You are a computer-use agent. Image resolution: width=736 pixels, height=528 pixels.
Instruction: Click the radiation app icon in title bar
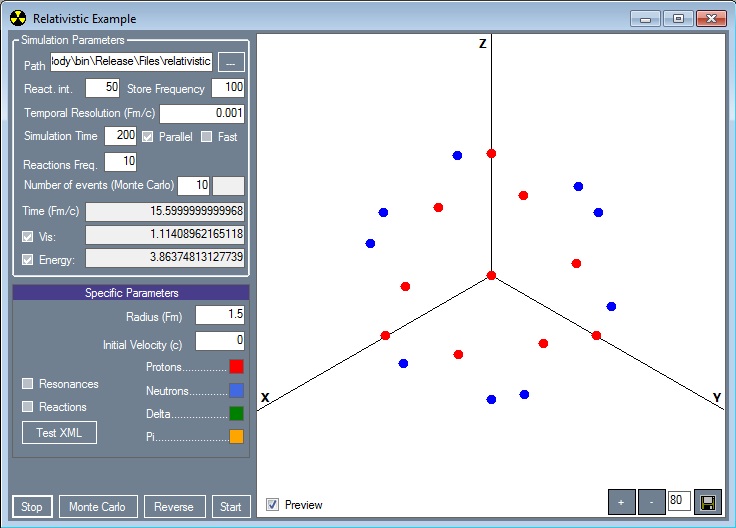pyautogui.click(x=18, y=18)
